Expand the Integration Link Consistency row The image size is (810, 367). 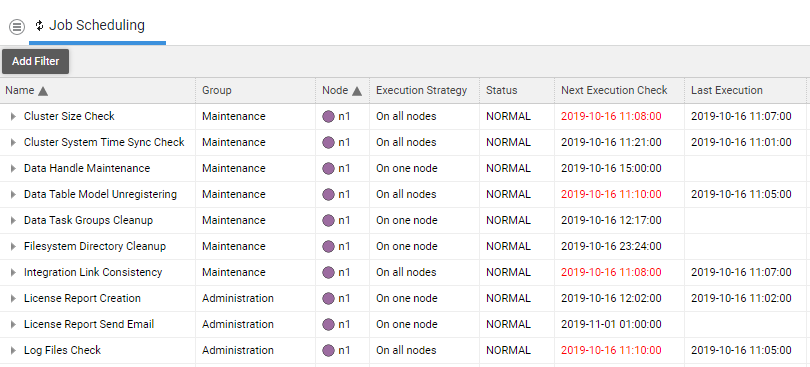(x=13, y=272)
